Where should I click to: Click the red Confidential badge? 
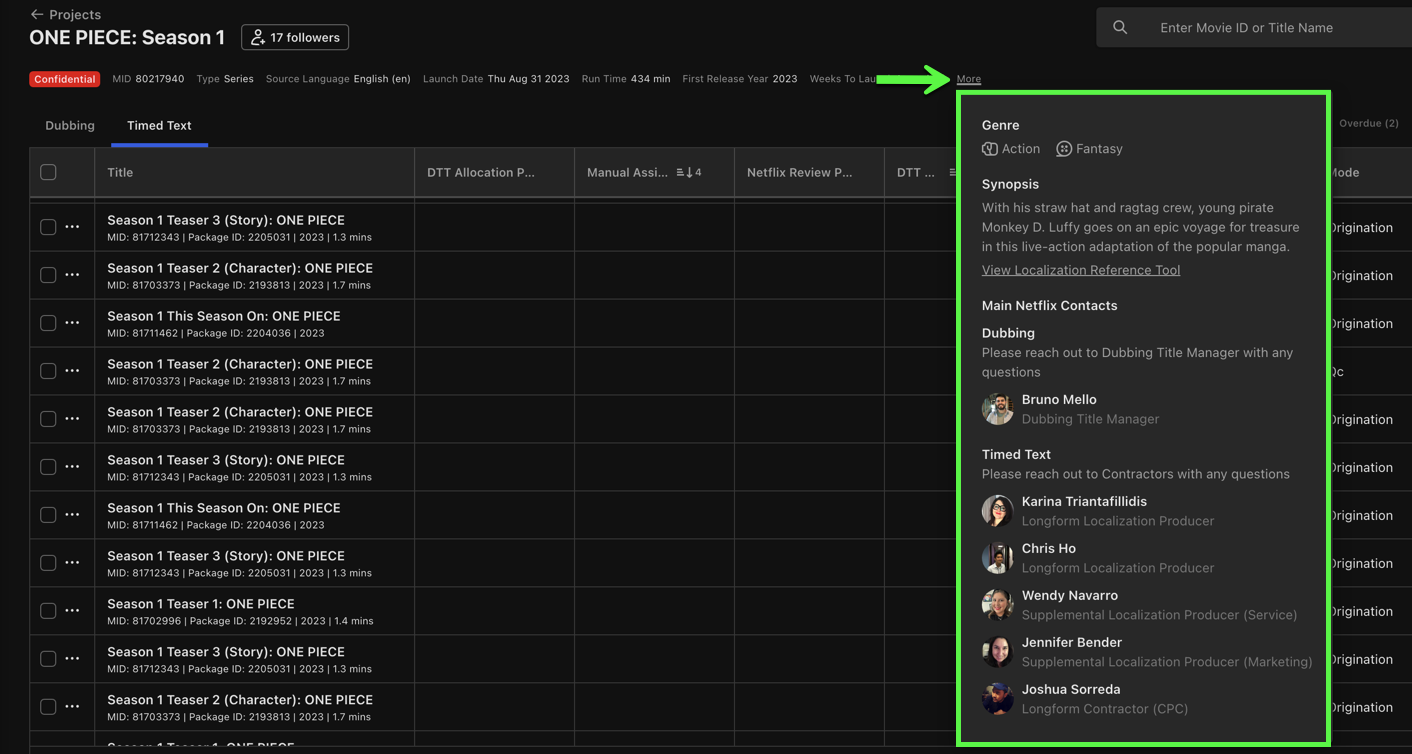click(64, 79)
